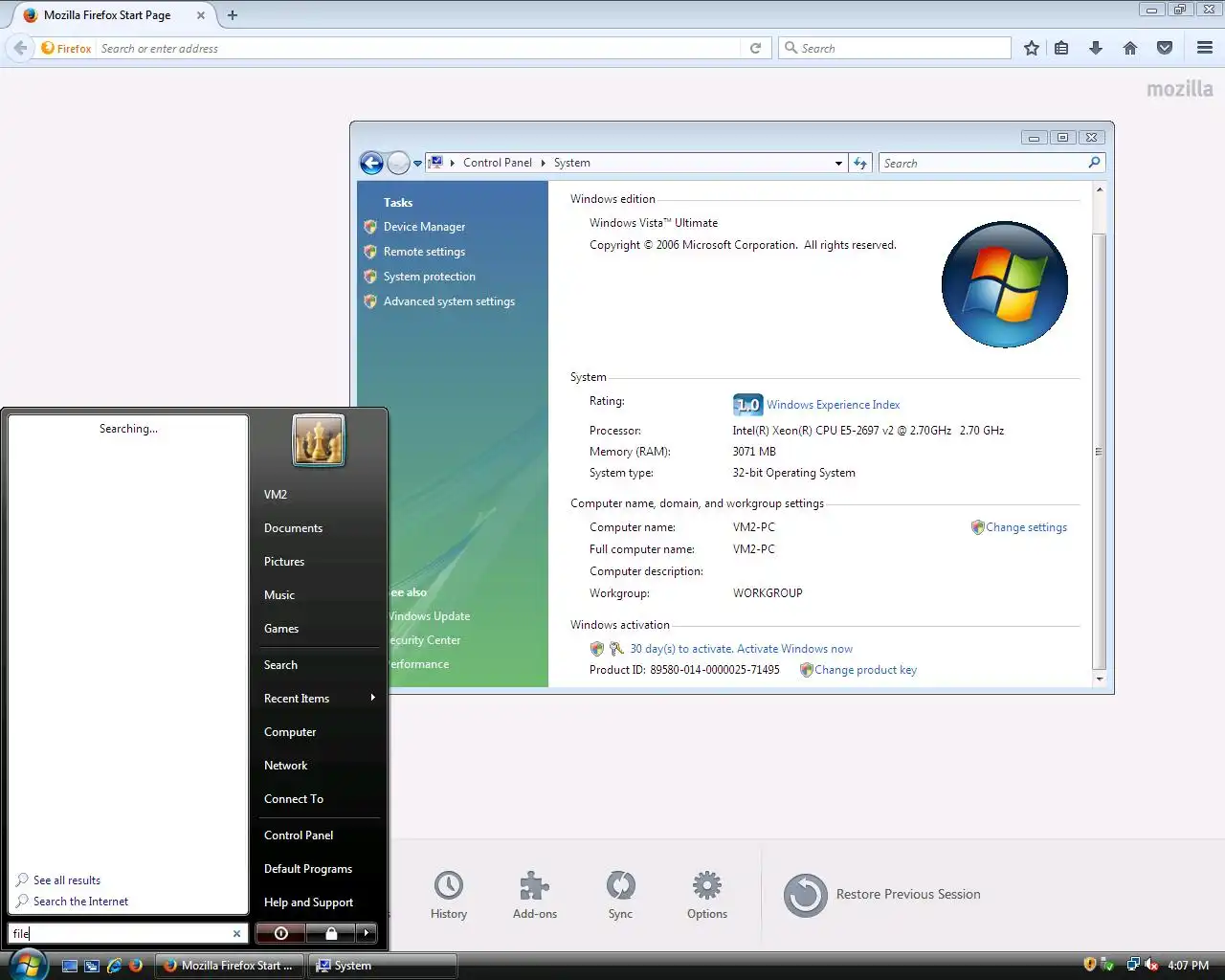The image size is (1225, 980).
Task: Click the Windows Experience Index link
Action: (833, 405)
